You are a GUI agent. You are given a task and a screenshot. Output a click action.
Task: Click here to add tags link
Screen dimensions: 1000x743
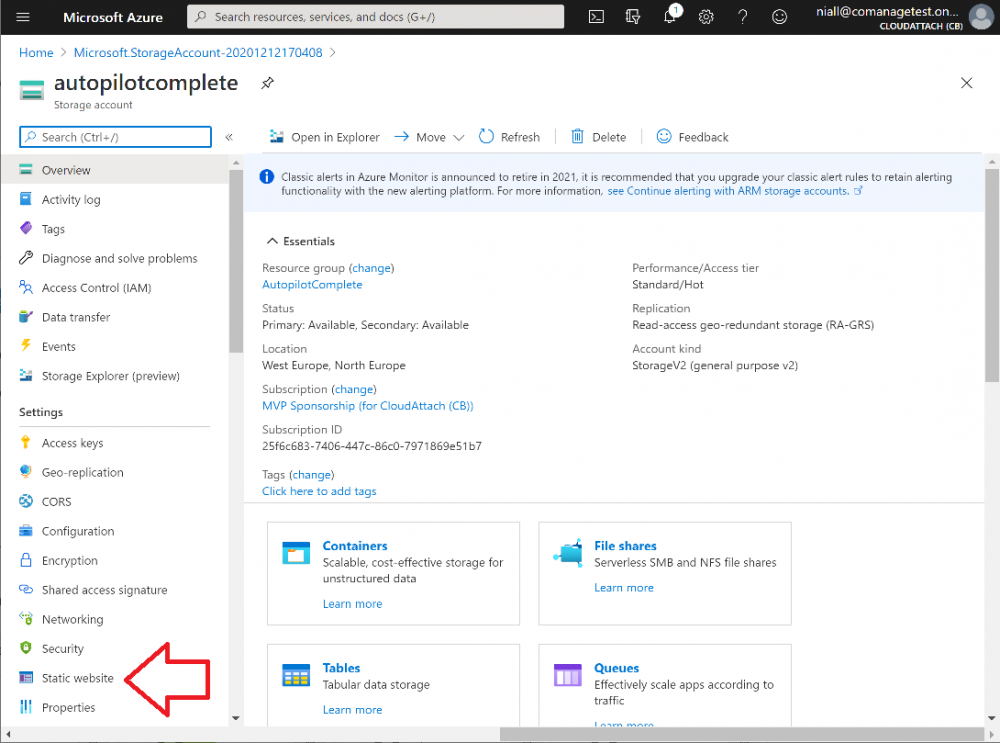(x=320, y=491)
